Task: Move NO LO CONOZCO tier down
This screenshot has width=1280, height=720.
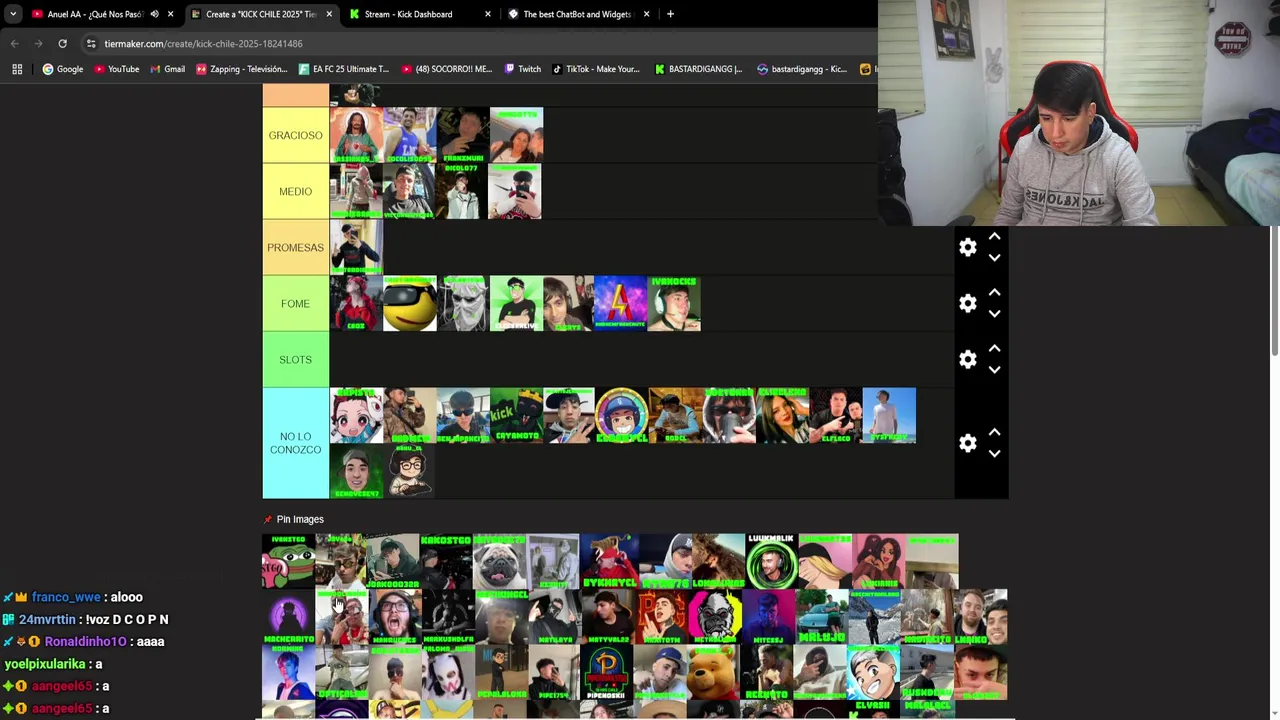Action: 994,454
